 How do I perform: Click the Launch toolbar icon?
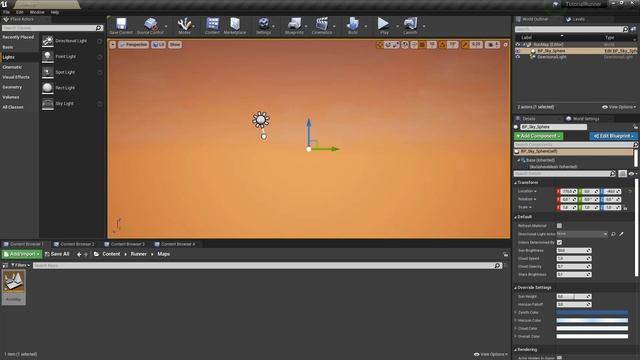pyautogui.click(x=410, y=24)
